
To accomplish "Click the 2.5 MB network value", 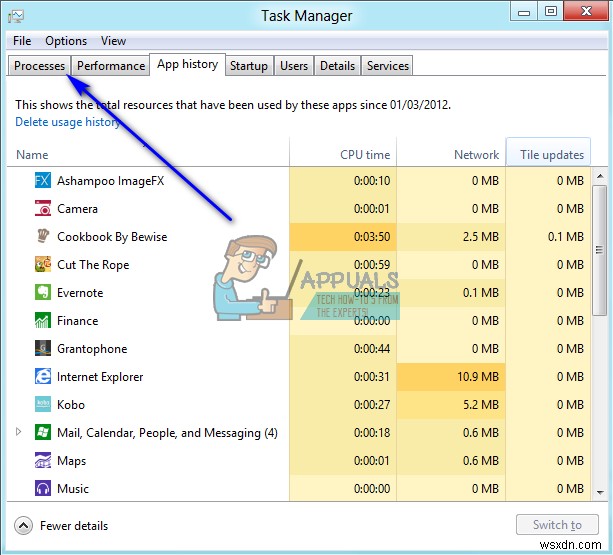I will pyautogui.click(x=481, y=236).
